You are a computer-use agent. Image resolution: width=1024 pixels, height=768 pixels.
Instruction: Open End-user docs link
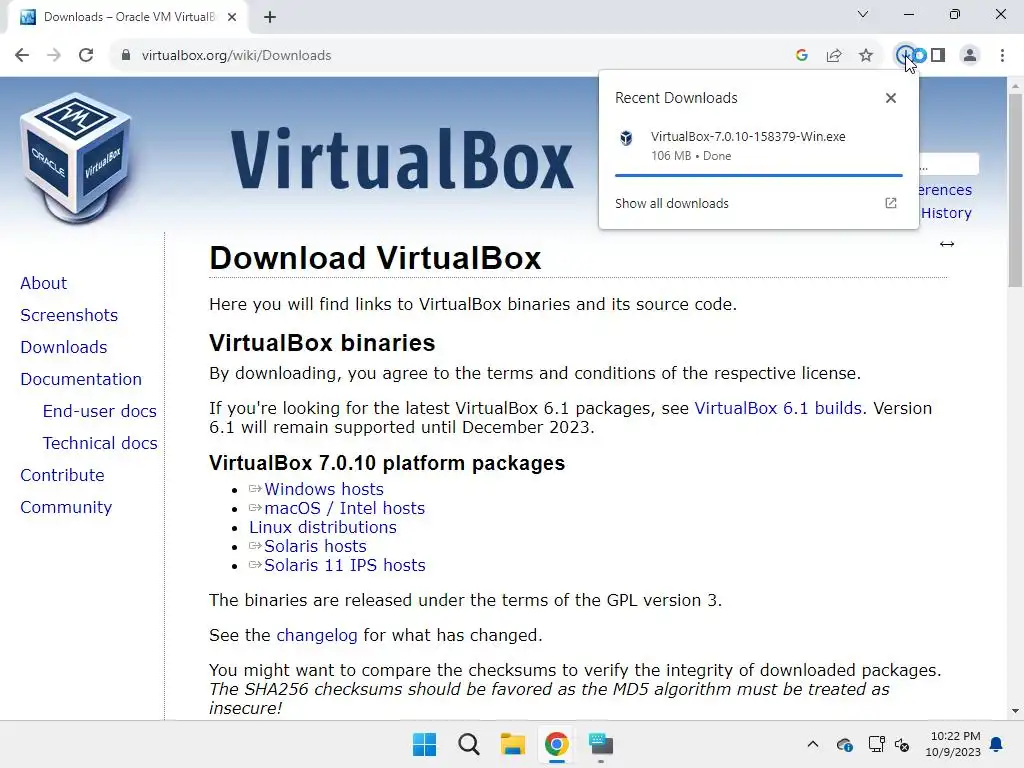point(99,411)
